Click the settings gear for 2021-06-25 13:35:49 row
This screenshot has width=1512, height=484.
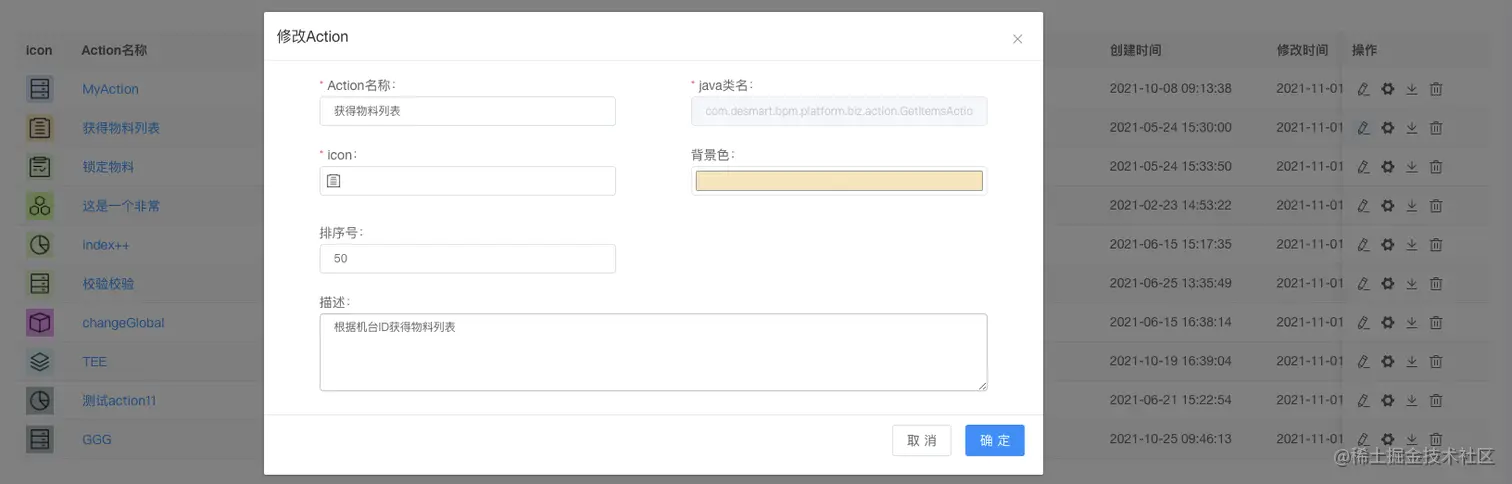pos(1388,284)
